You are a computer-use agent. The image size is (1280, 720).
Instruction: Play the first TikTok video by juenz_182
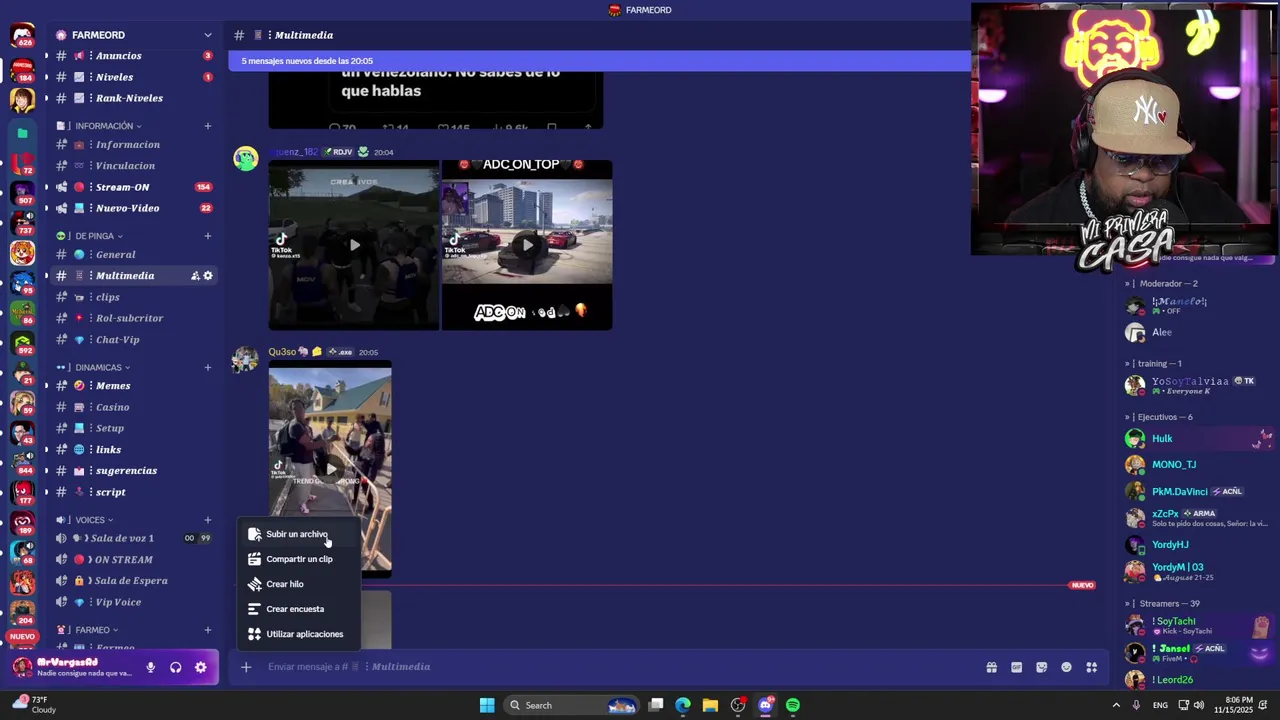[354, 245]
